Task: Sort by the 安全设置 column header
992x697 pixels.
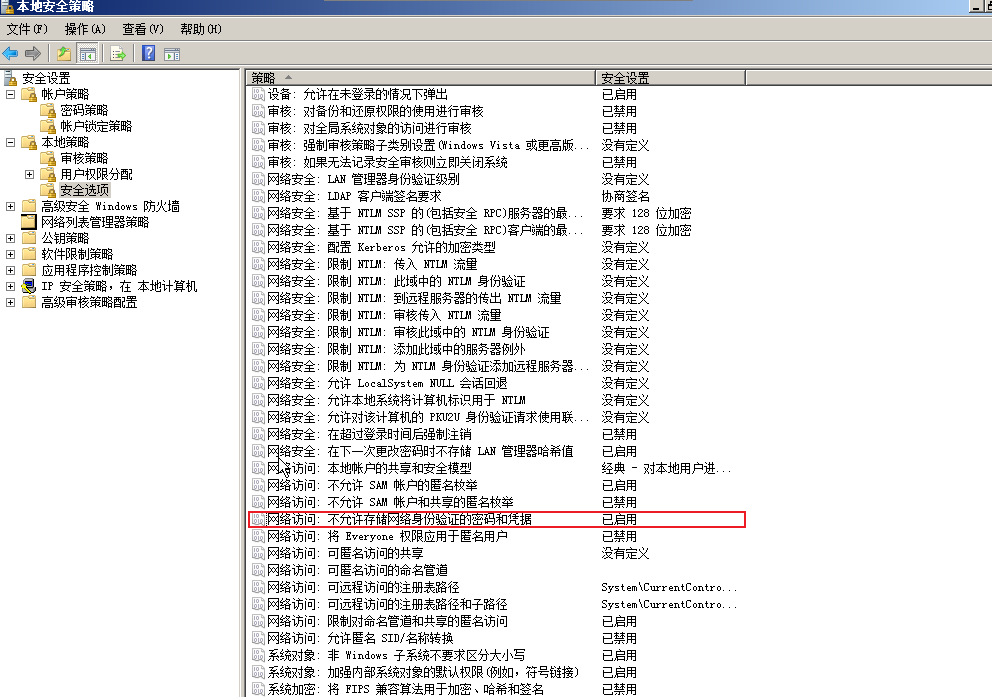Action: point(671,78)
